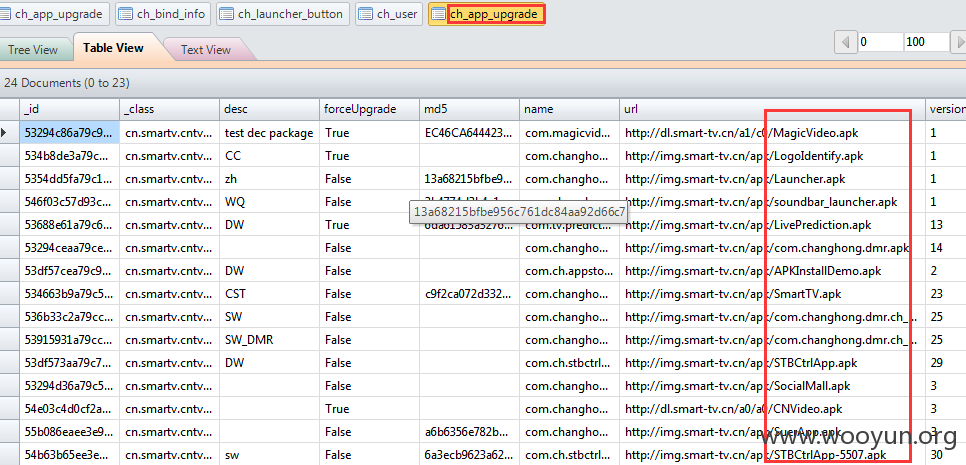The image size is (966, 465).
Task: Click the md5 cell EC46CA644423...
Action: point(469,132)
